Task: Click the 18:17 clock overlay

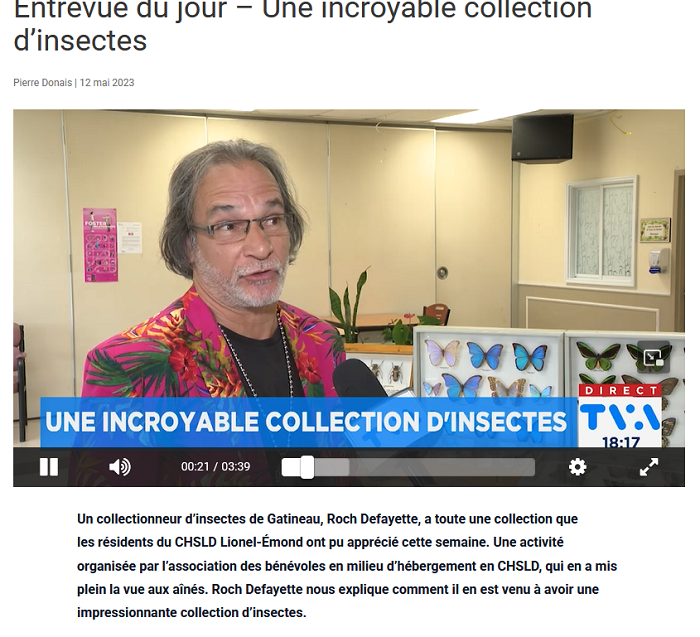Action: 621,443
